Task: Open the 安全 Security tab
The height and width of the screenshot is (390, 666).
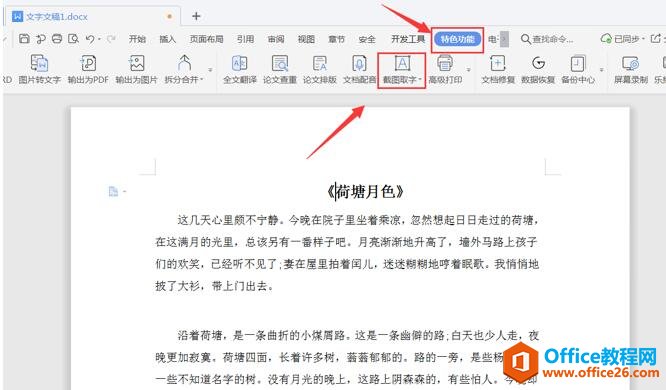Action: [x=367, y=39]
